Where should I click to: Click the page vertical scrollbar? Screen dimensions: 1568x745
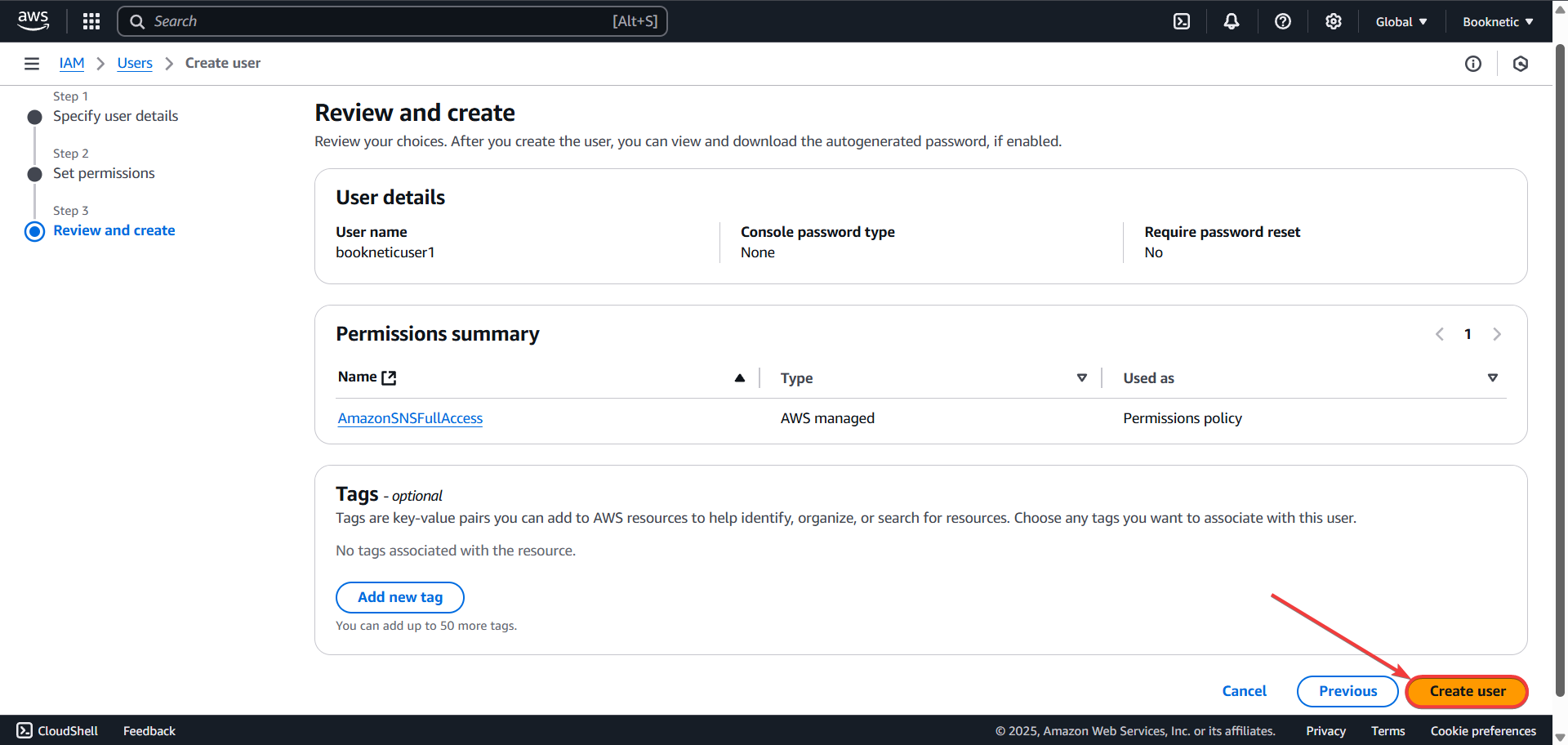pyautogui.click(x=1560, y=369)
